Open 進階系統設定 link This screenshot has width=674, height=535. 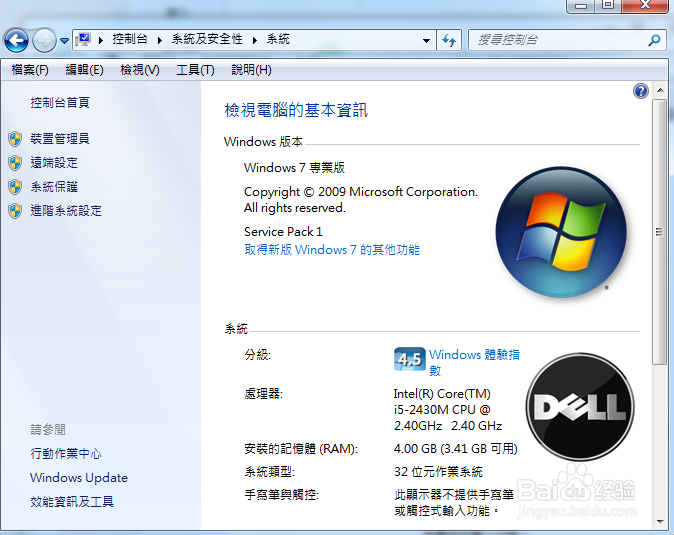[x=66, y=211]
